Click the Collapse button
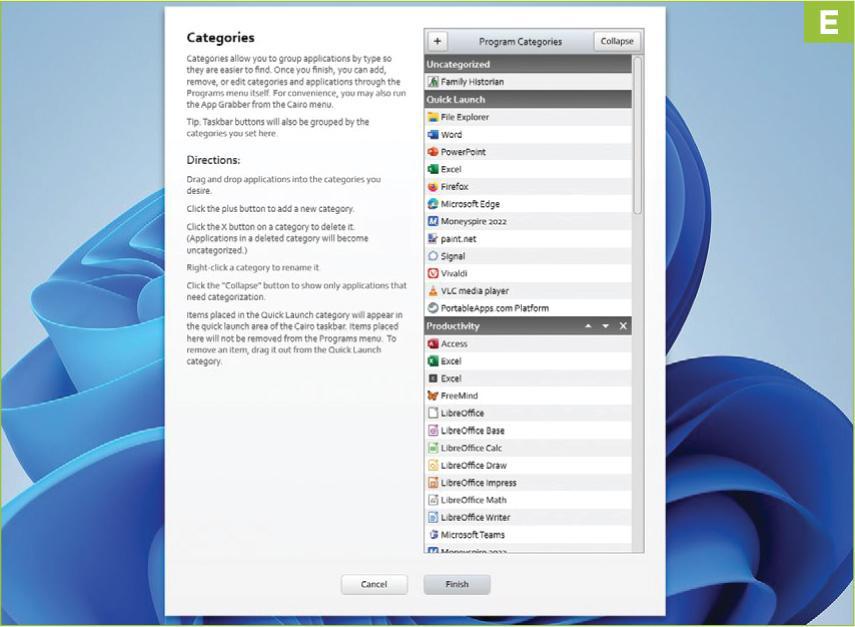This screenshot has height=627, width=855. pos(617,41)
